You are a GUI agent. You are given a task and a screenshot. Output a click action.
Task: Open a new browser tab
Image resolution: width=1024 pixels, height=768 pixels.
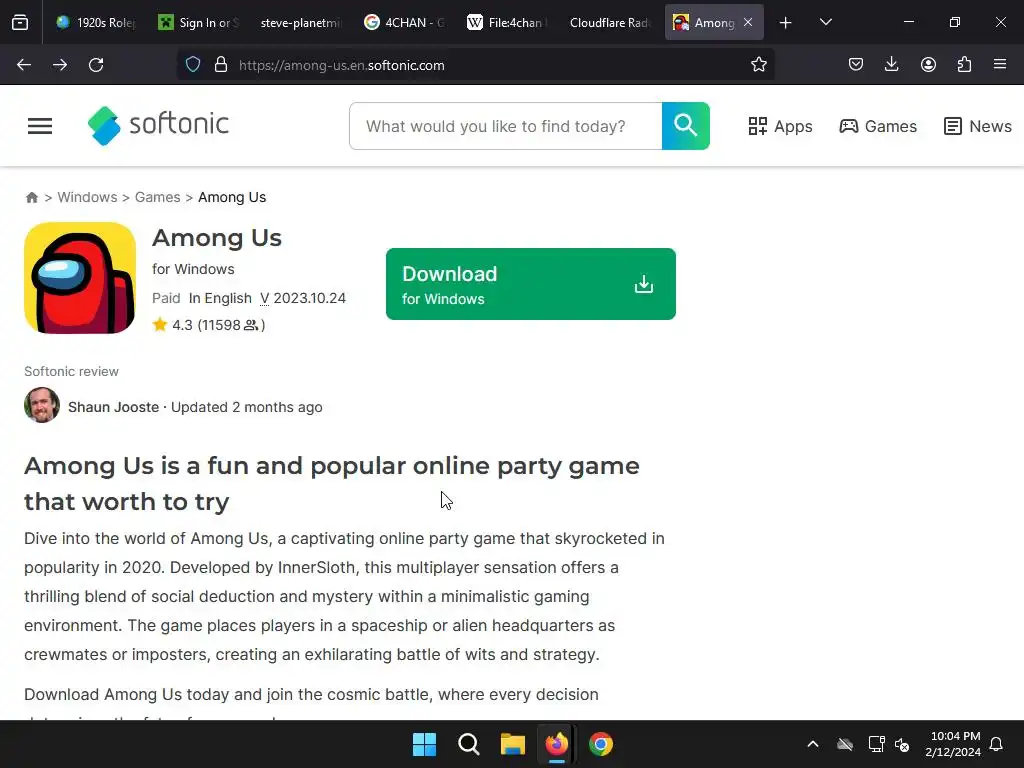(x=786, y=23)
